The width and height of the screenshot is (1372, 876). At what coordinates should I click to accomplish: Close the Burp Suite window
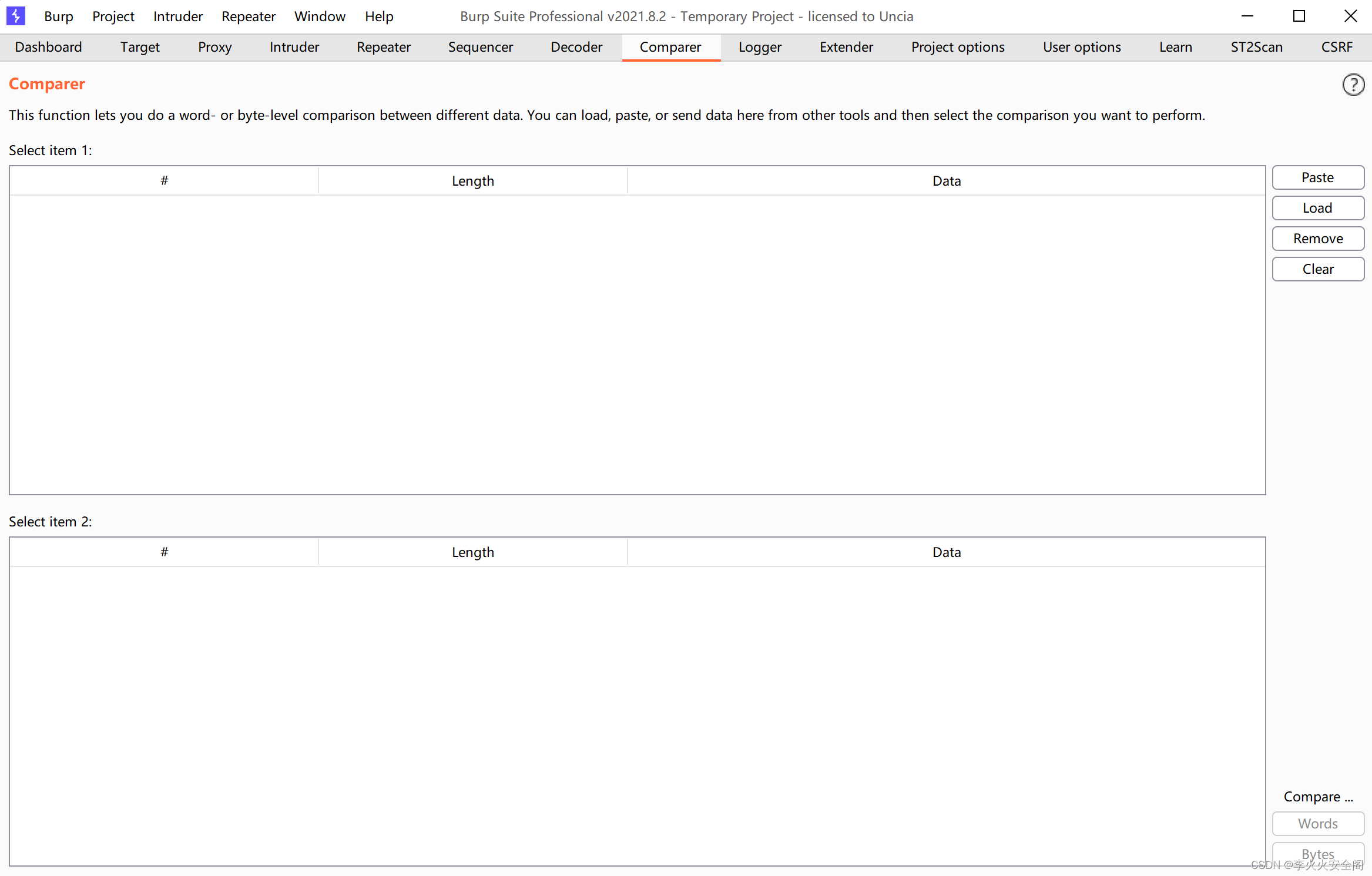click(x=1351, y=16)
